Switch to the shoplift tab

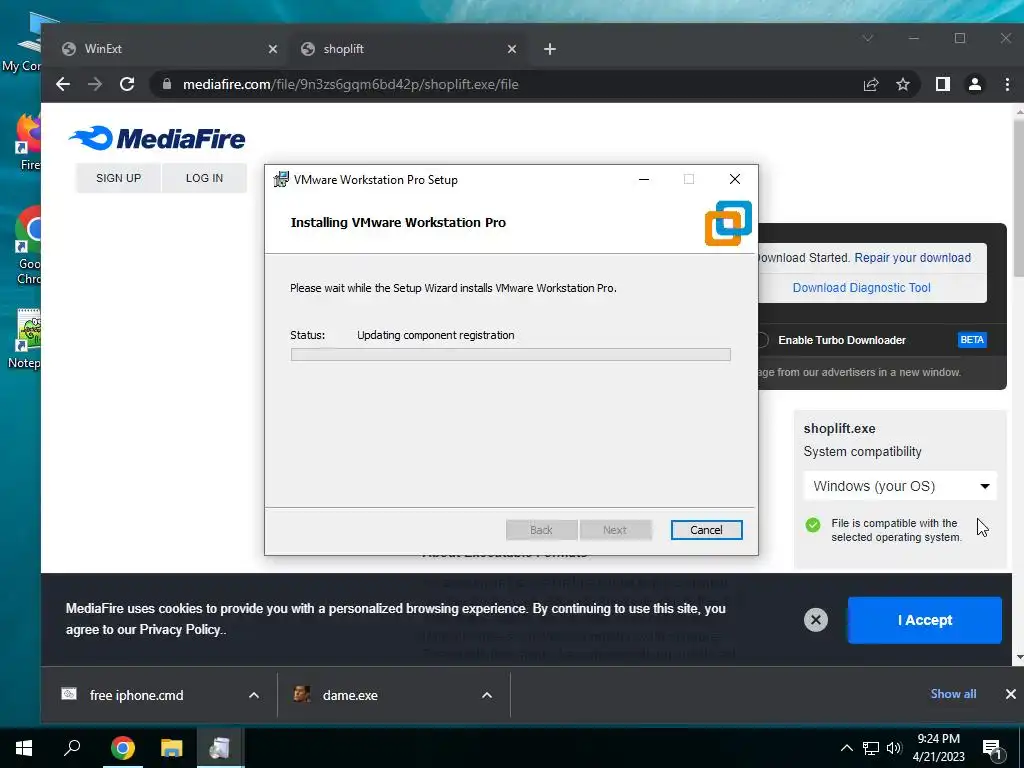(409, 49)
